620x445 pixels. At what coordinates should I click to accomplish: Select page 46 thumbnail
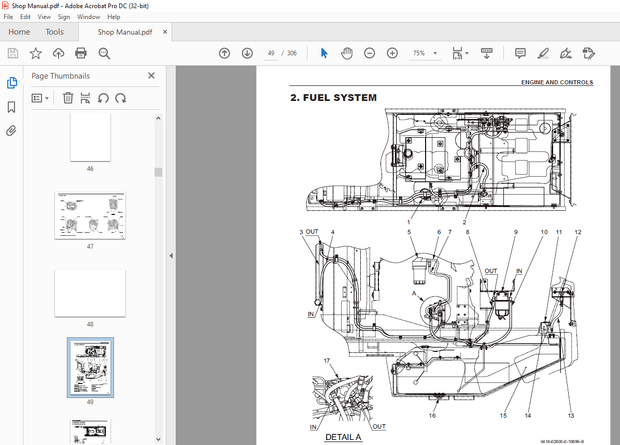[x=90, y=137]
